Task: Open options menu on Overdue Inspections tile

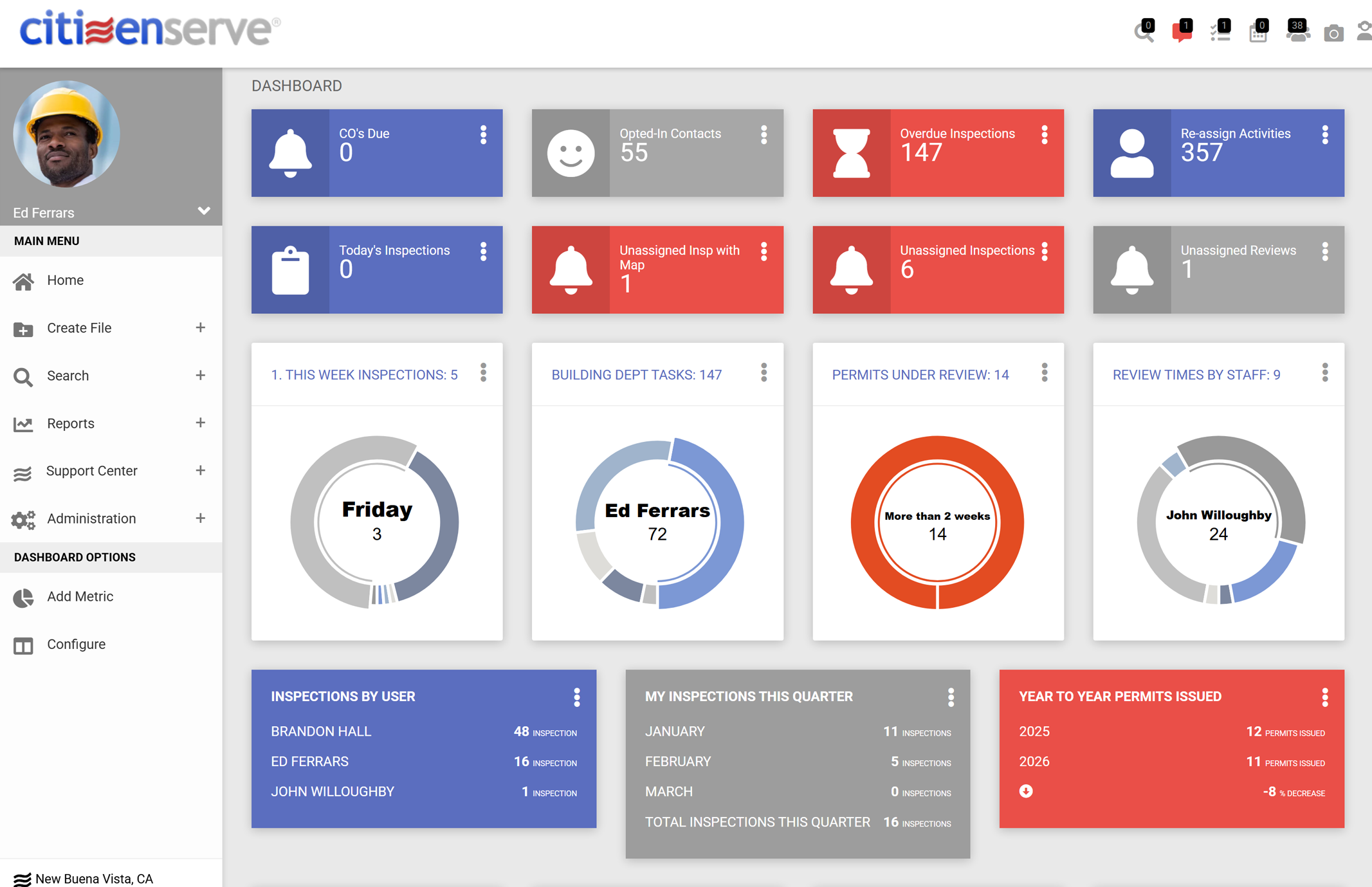Action: (1045, 135)
